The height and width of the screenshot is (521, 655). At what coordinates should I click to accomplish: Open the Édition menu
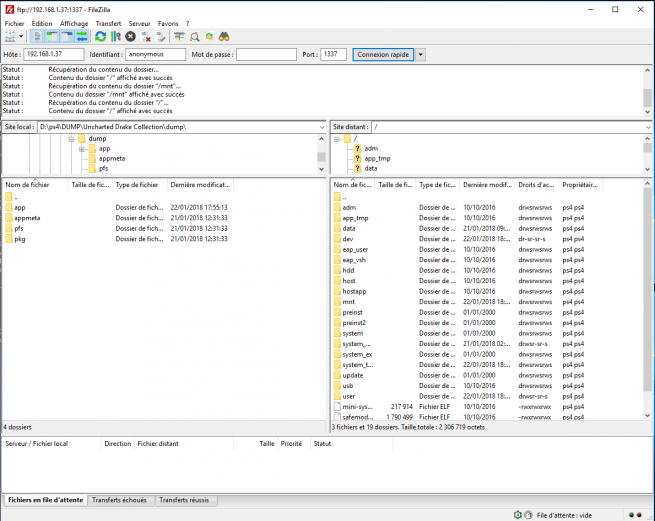pyautogui.click(x=42, y=23)
